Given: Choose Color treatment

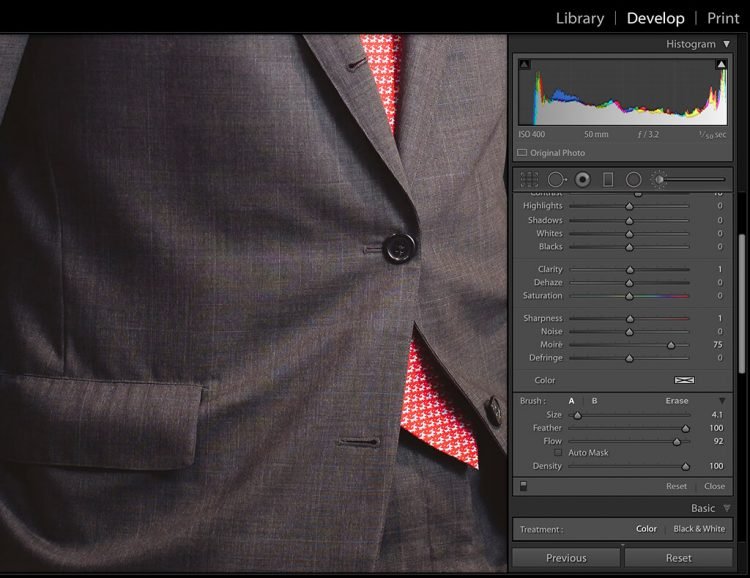Looking at the screenshot, I should coord(646,529).
